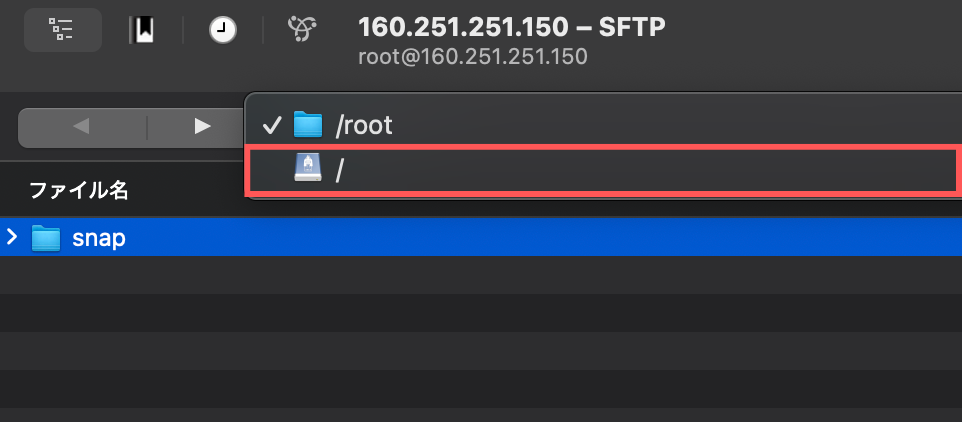Show connection history with the clock icon

[222, 31]
